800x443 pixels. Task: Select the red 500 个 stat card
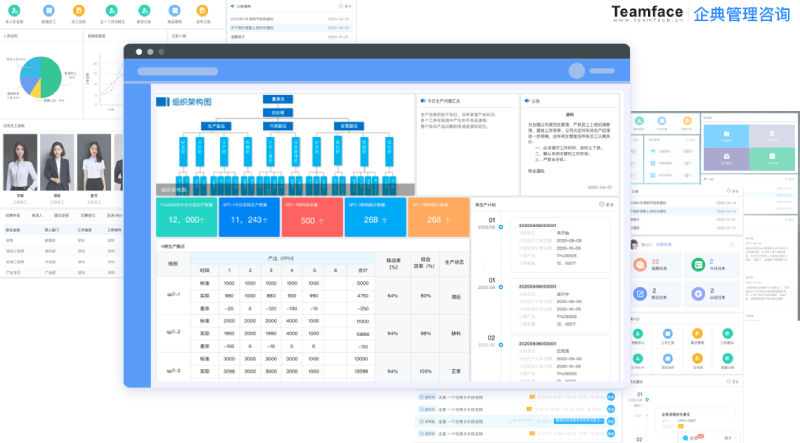(311, 218)
